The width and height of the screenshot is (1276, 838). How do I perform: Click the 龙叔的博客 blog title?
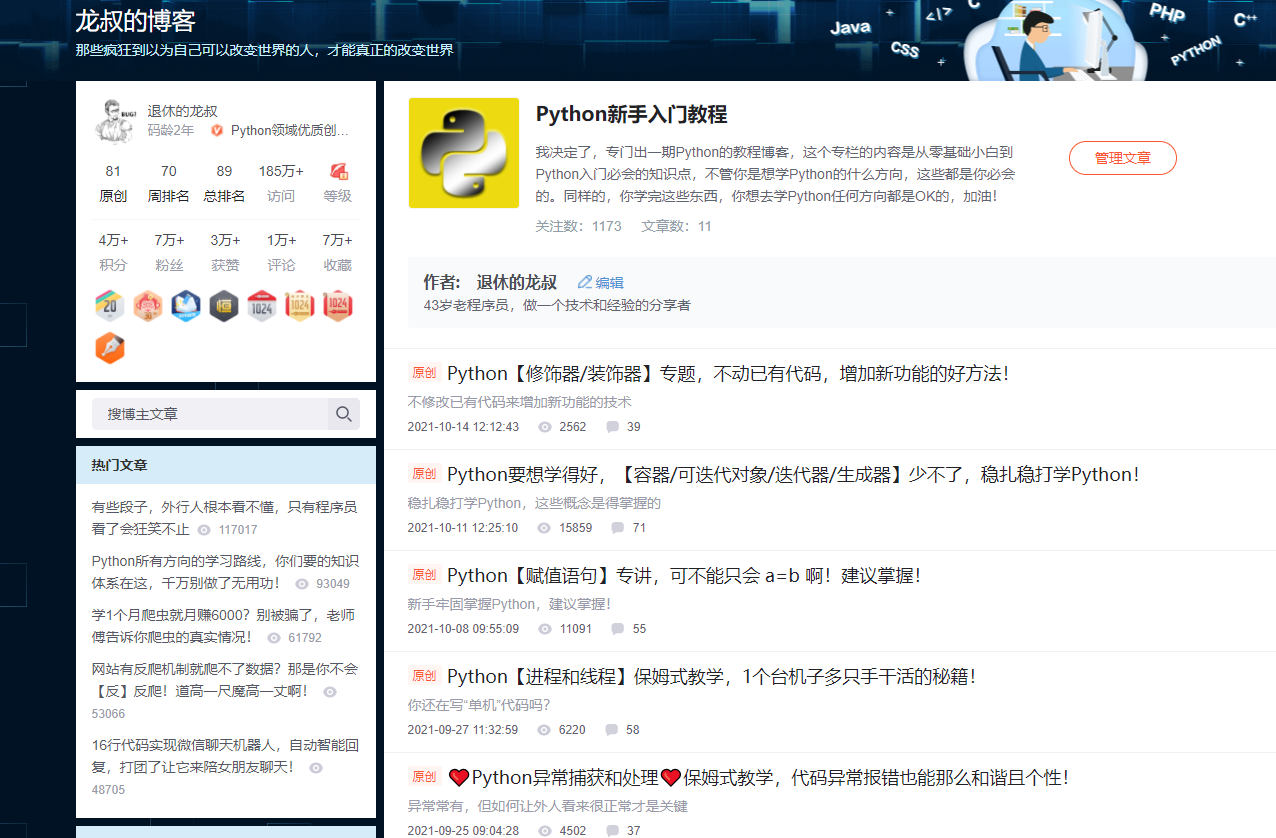pos(135,20)
